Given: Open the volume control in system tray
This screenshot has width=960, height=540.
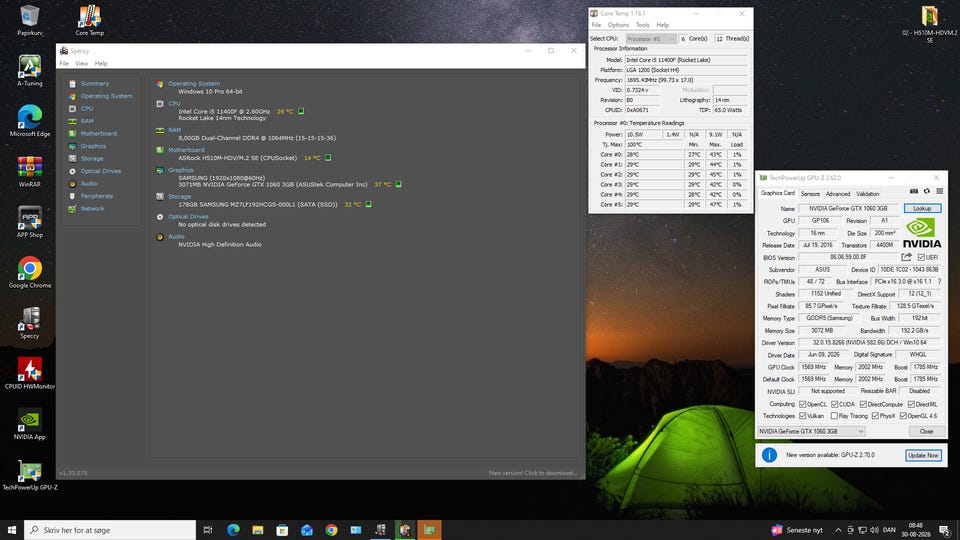Looking at the screenshot, I should tap(874, 530).
